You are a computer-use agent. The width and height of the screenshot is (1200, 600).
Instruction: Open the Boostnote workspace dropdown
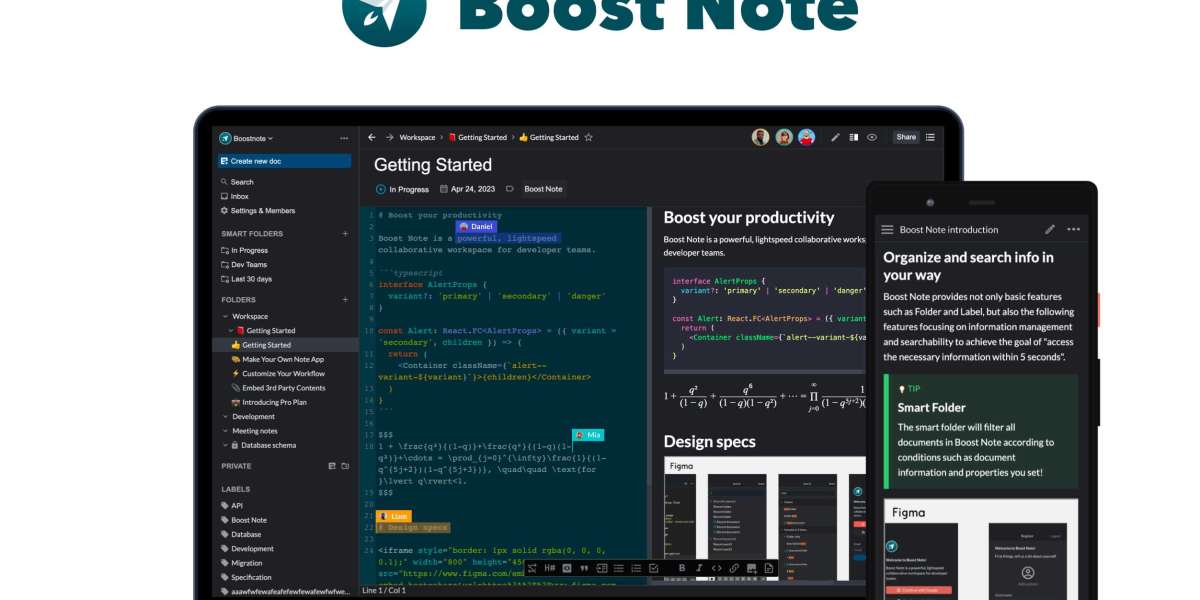247,138
